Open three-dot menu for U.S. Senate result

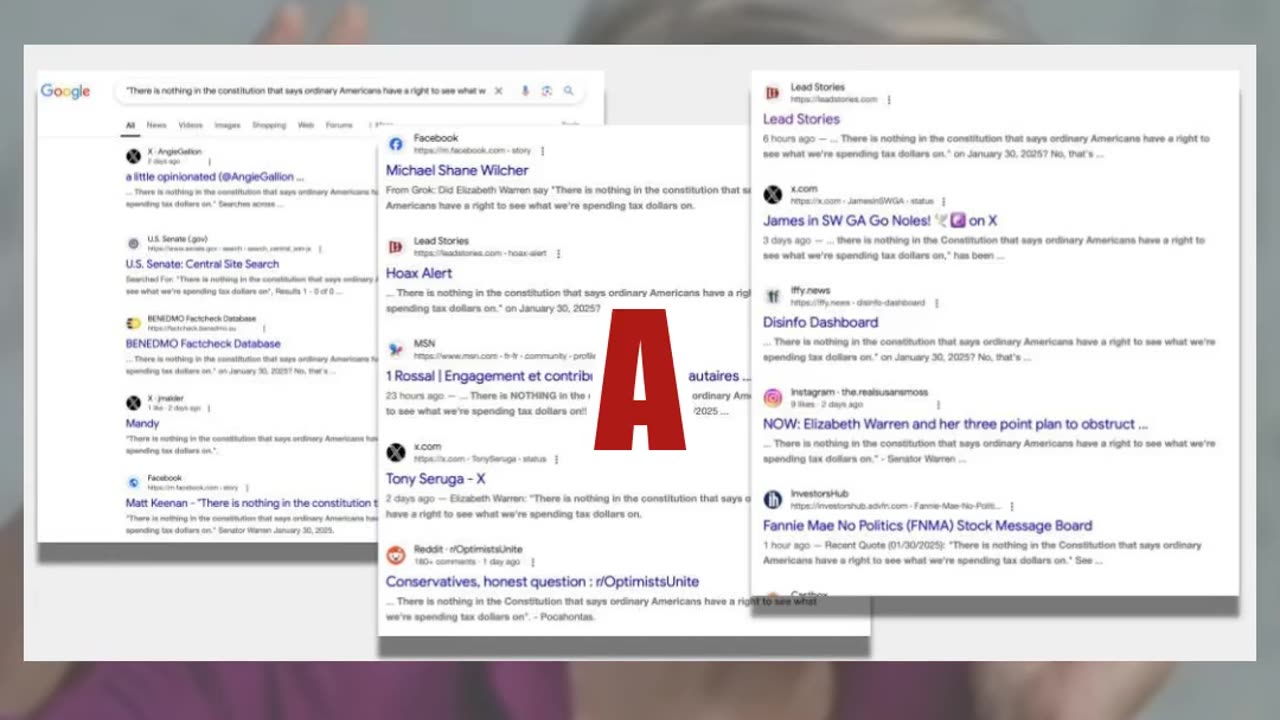pos(320,248)
